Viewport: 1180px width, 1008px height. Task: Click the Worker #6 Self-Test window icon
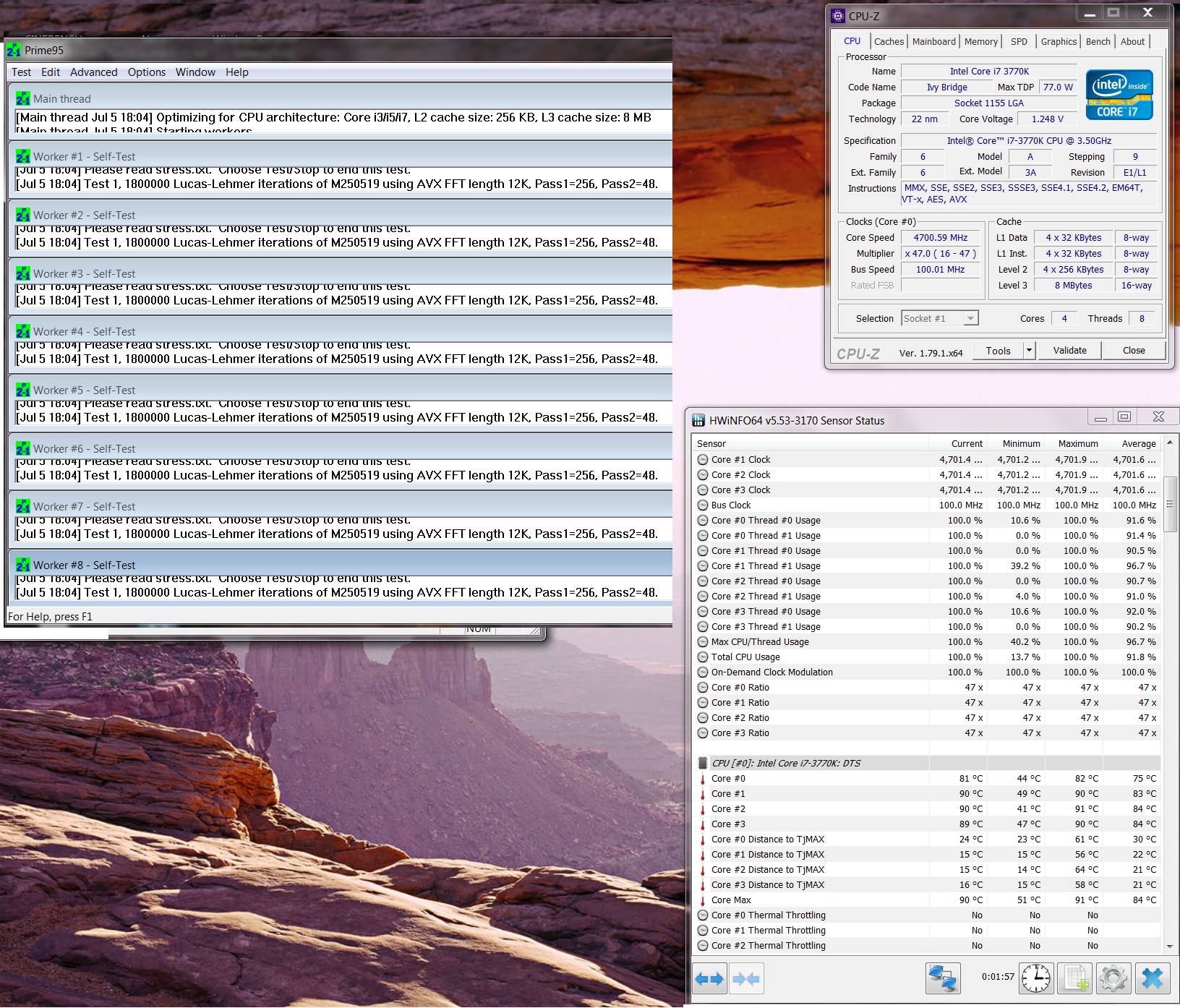click(x=23, y=448)
